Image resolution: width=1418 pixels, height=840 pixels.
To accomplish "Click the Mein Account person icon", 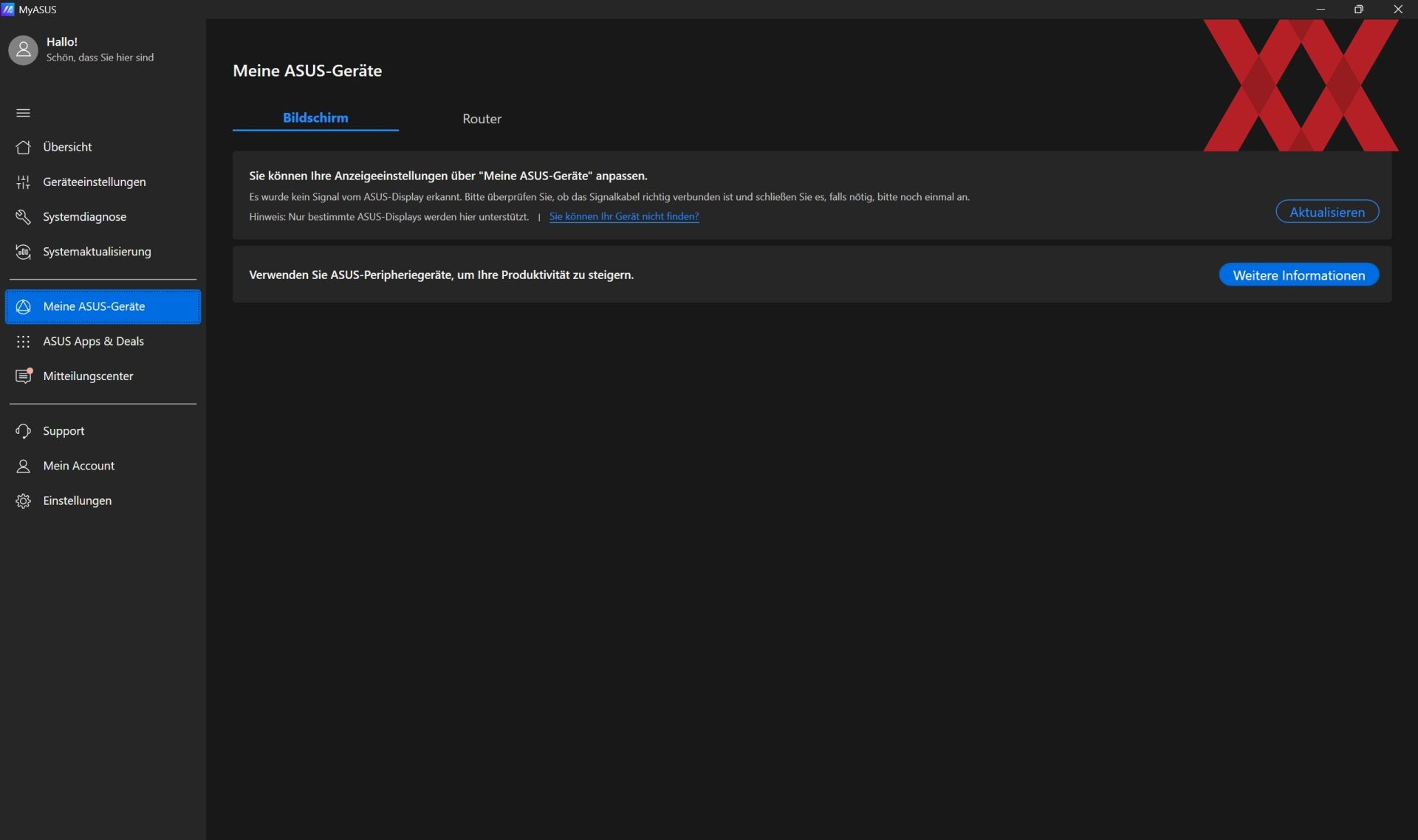I will pyautogui.click(x=23, y=466).
